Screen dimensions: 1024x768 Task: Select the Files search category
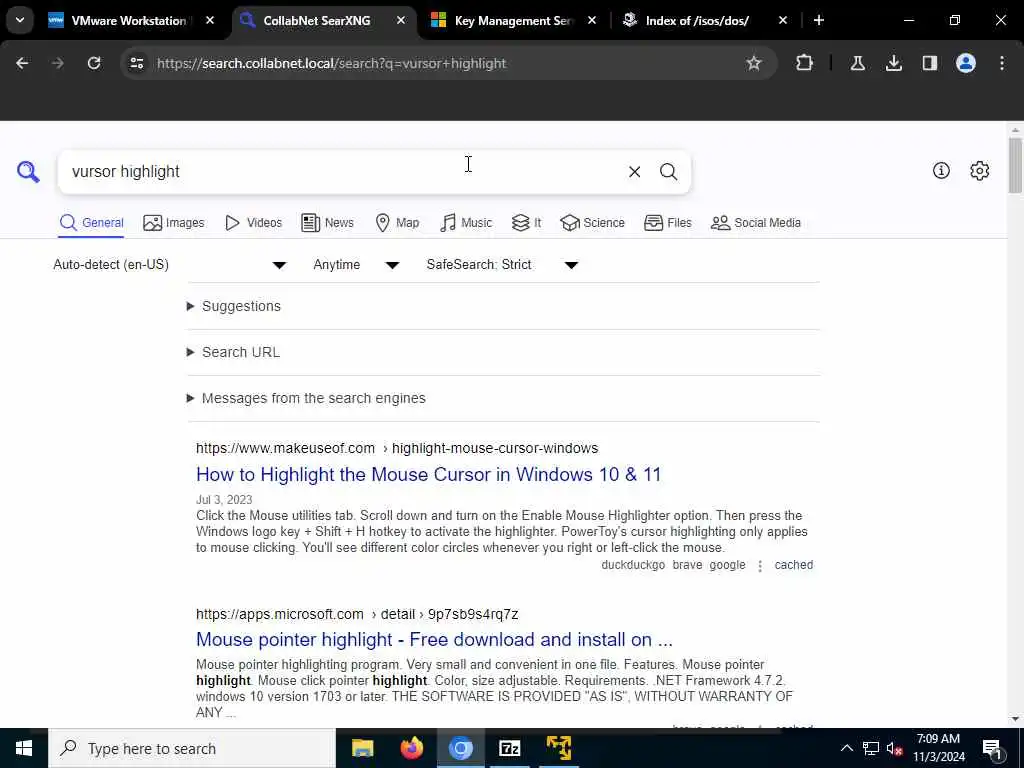(x=668, y=223)
